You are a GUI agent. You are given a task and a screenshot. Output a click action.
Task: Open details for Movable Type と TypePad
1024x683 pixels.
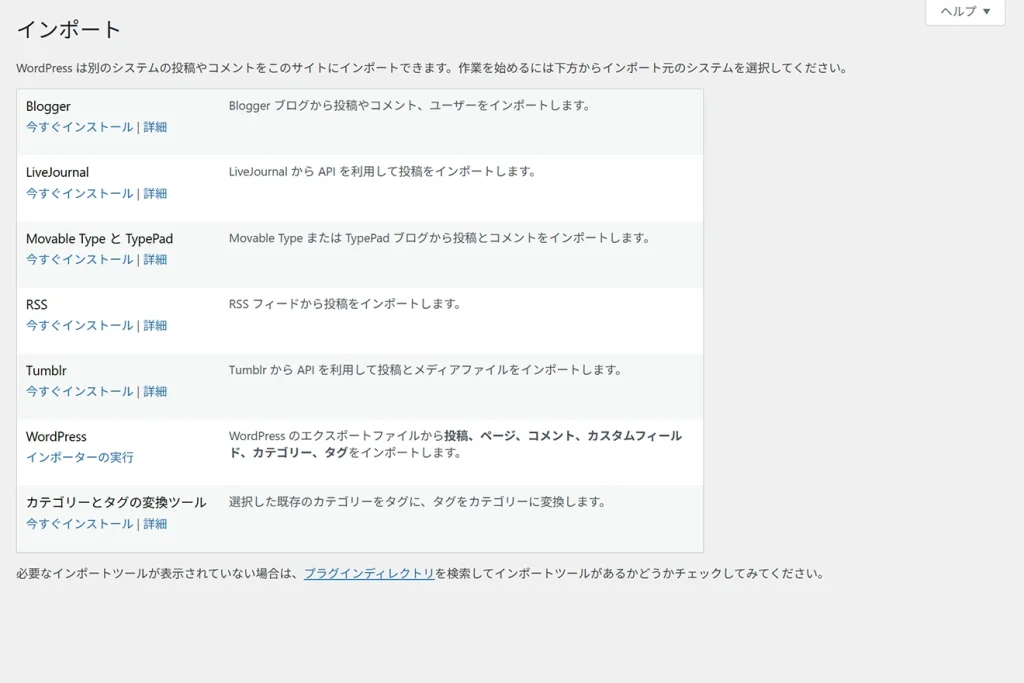pos(155,259)
